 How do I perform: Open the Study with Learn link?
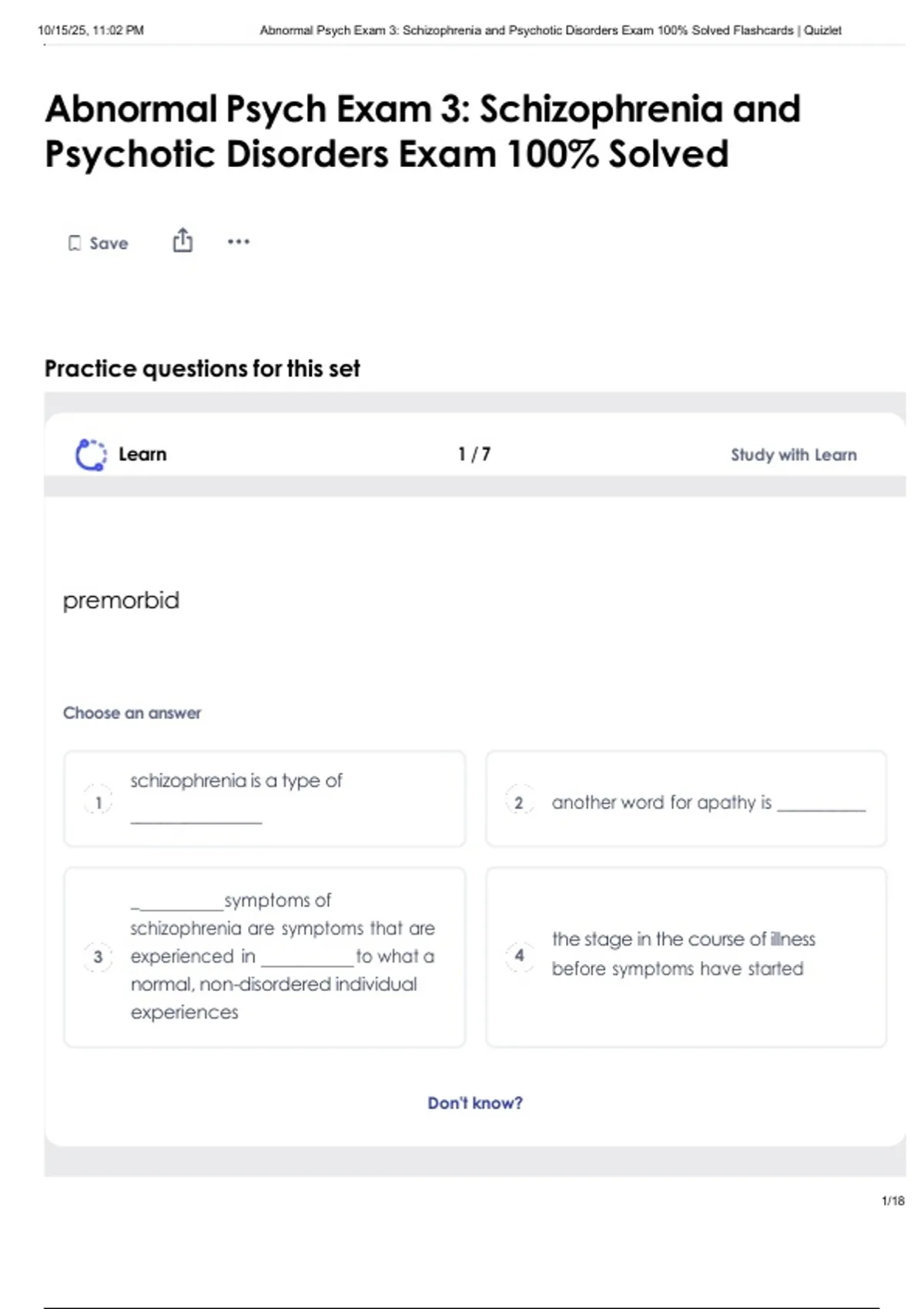[x=793, y=455]
